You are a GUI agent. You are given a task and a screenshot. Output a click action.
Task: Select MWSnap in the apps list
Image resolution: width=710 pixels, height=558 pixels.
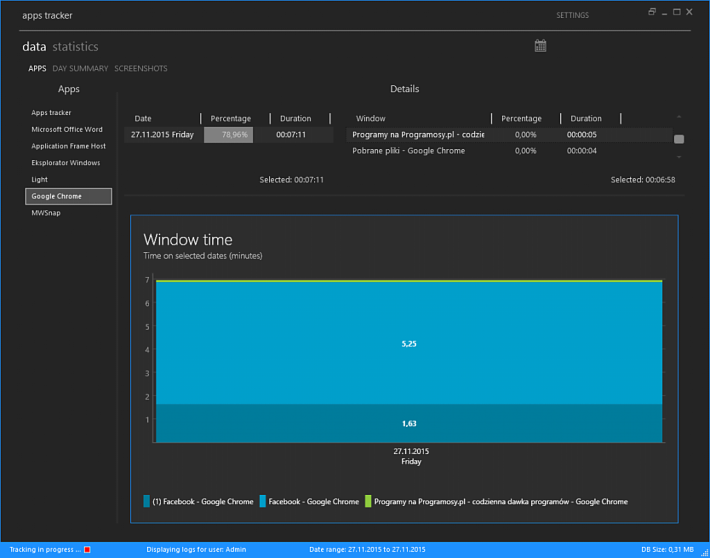(46, 213)
